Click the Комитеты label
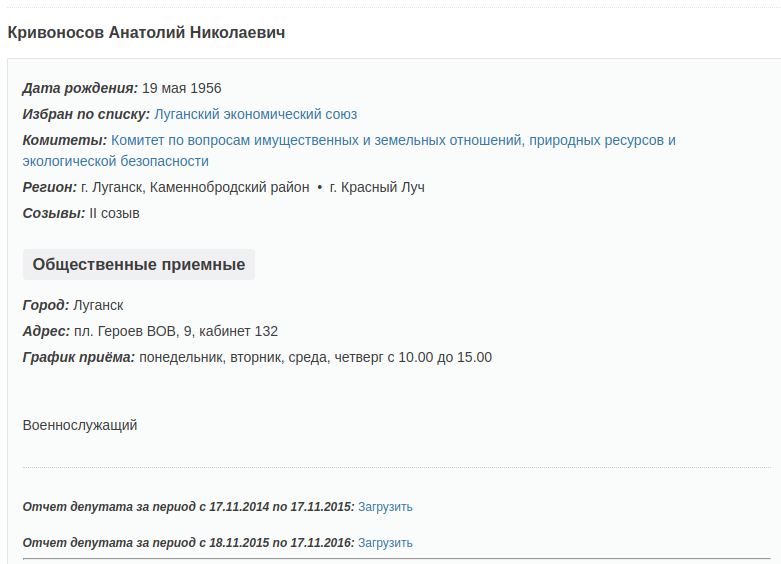The image size is (781, 564). [64, 140]
